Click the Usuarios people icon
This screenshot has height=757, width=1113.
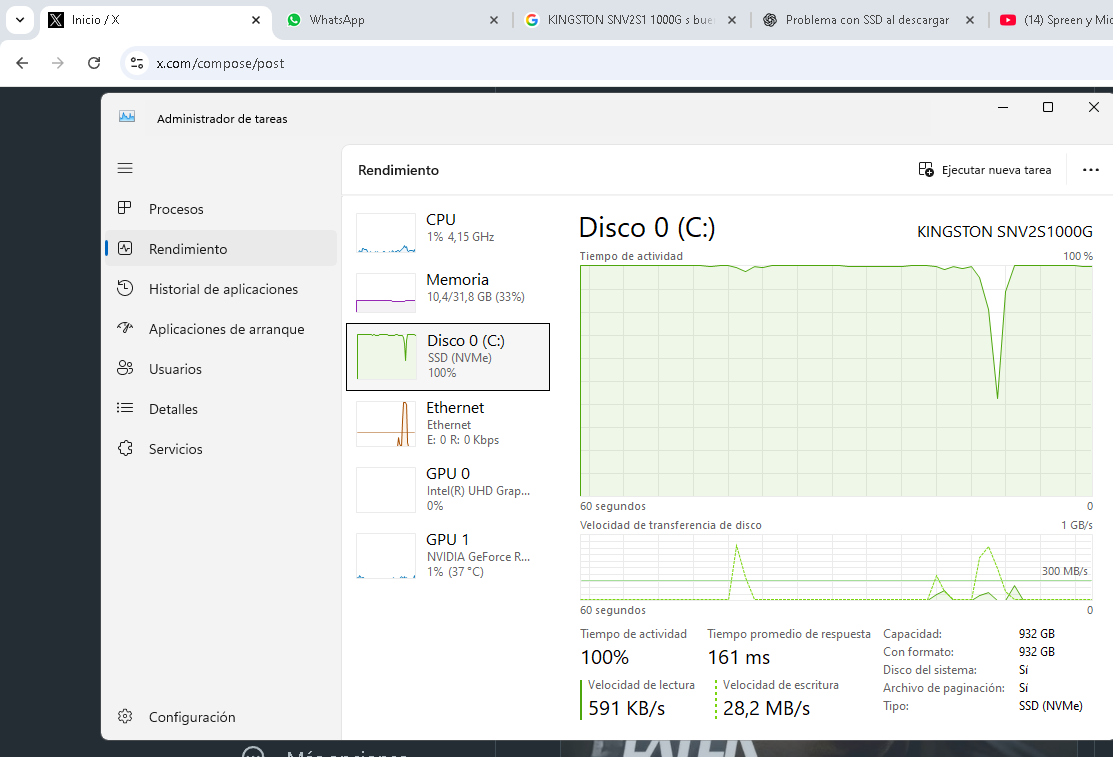pyautogui.click(x=125, y=368)
